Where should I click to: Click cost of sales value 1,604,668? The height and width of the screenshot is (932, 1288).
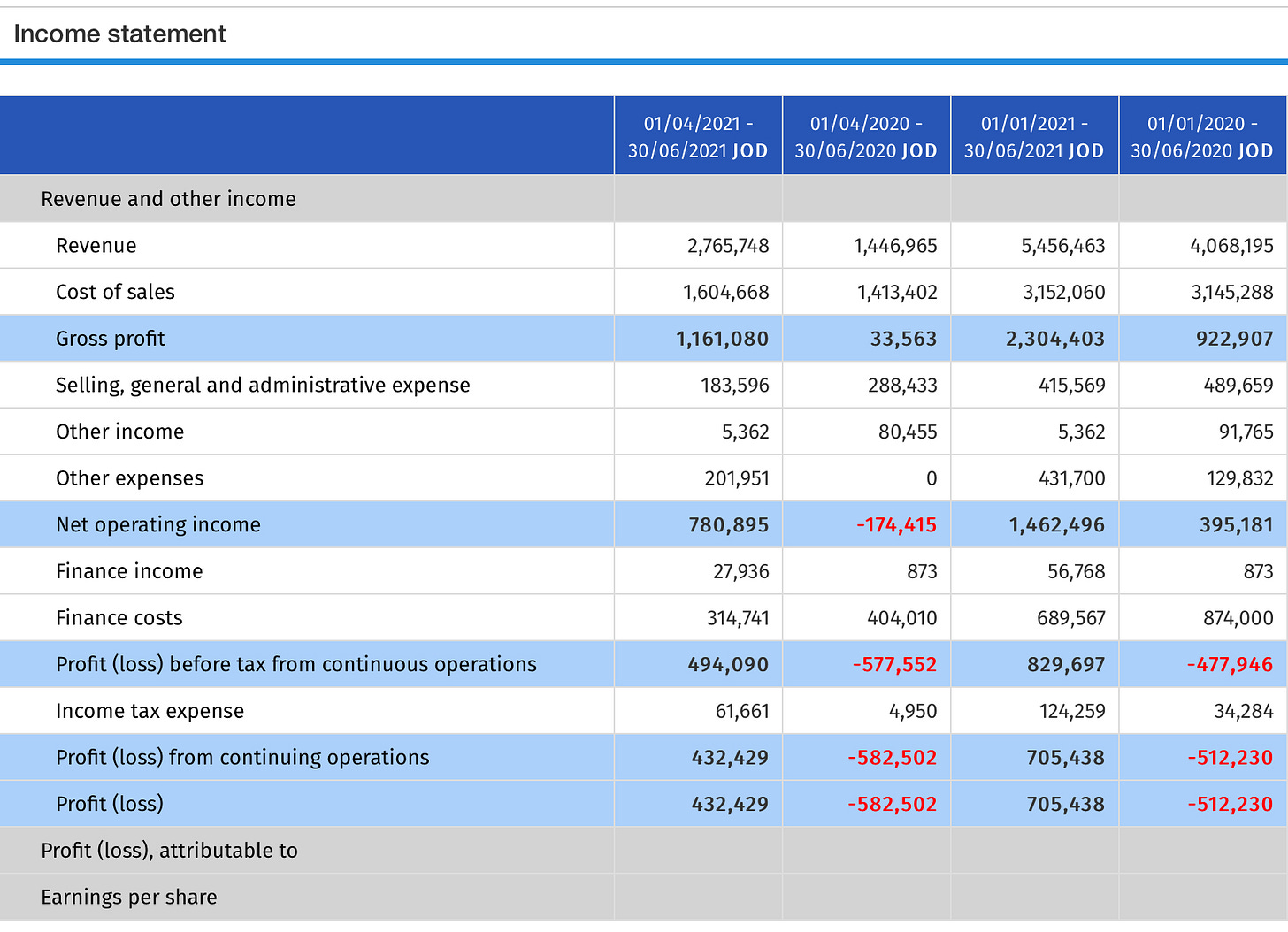coord(726,292)
